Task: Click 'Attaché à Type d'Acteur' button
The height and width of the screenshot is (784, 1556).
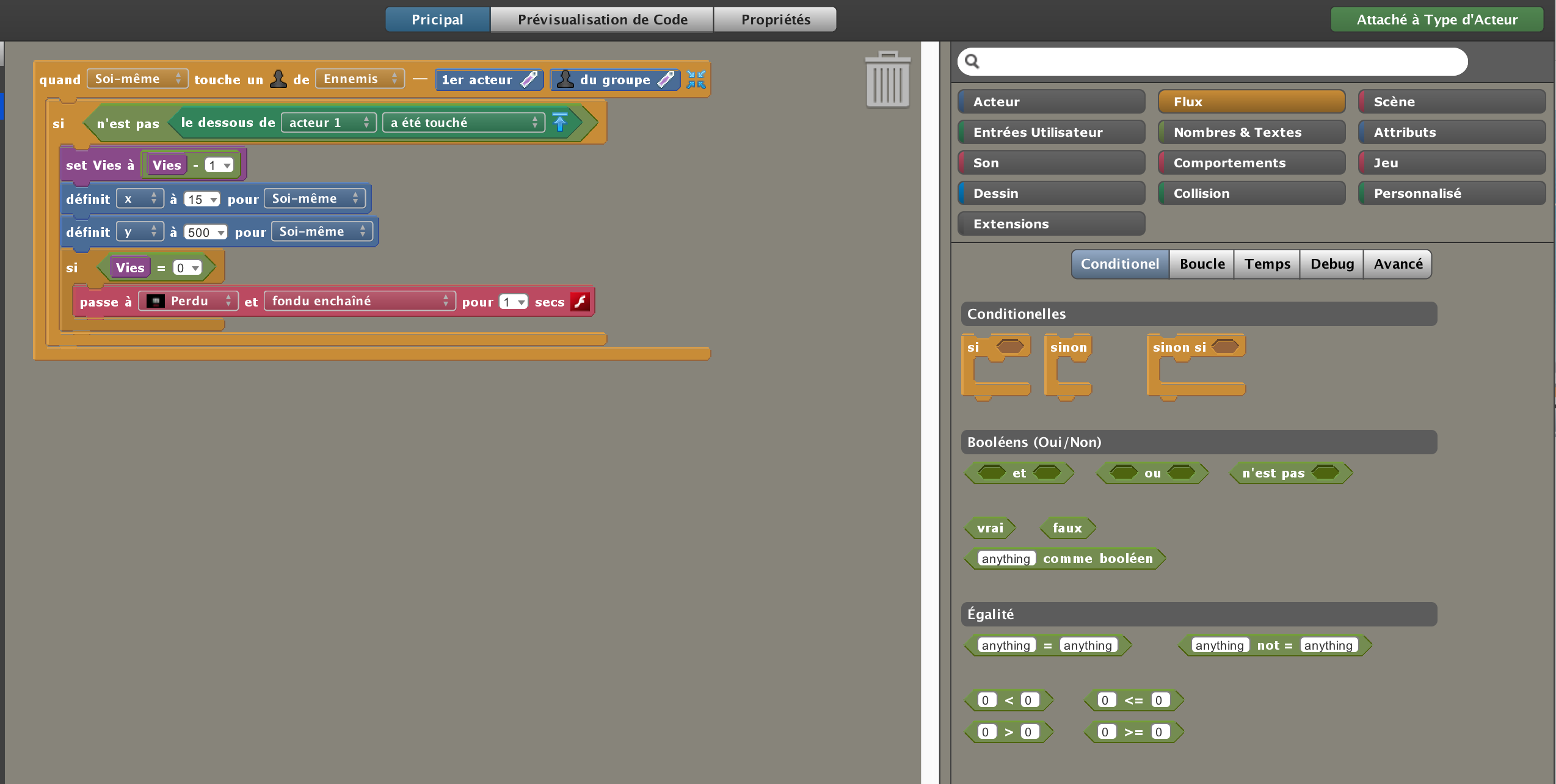Action: click(1437, 20)
